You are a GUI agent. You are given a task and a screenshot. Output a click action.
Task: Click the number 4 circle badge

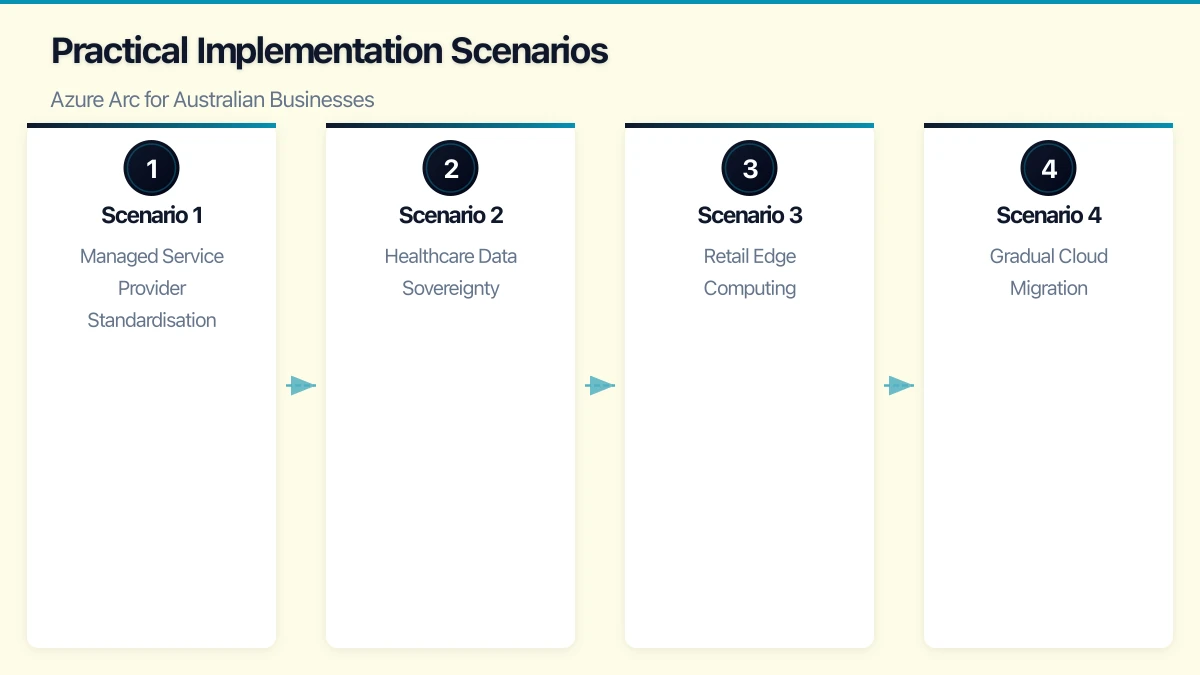coord(1048,168)
